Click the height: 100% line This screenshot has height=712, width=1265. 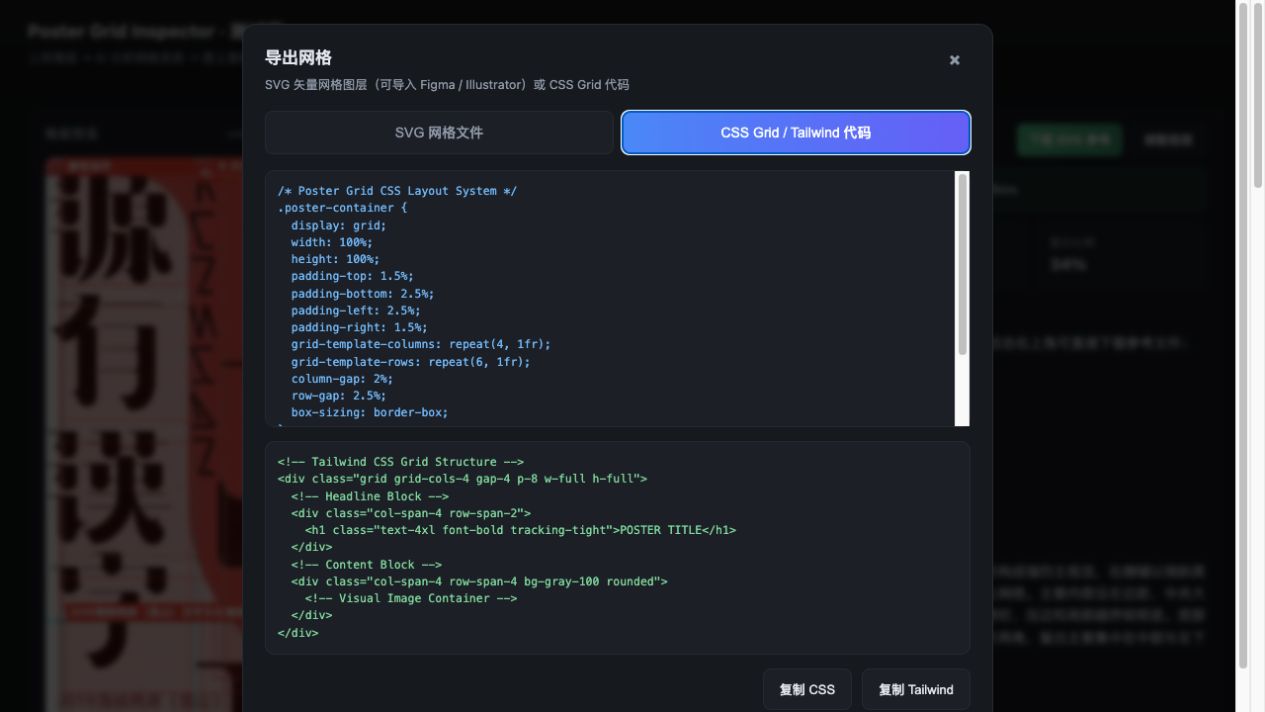pyautogui.click(x=335, y=259)
